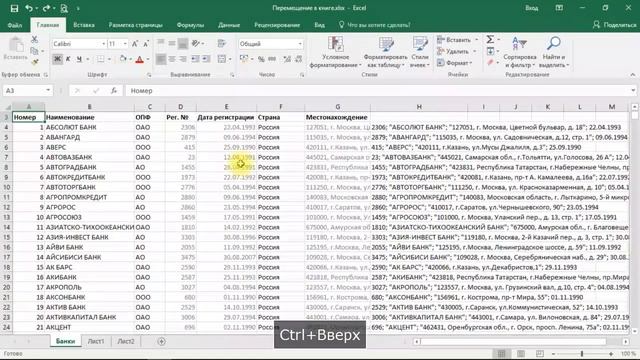640x360 pixels.
Task: Open Условное форматирование
Action: 336,52
